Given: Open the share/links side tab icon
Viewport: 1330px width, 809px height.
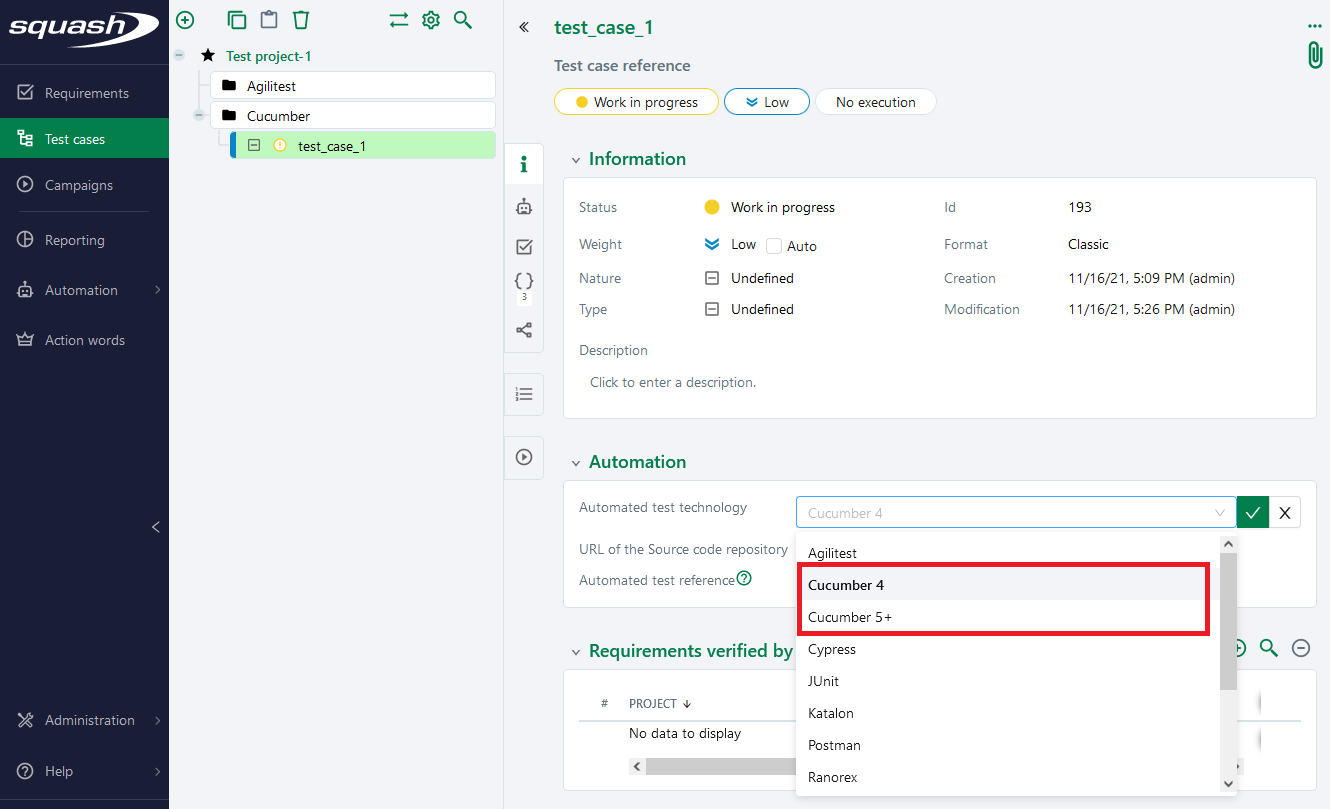Looking at the screenshot, I should point(524,330).
